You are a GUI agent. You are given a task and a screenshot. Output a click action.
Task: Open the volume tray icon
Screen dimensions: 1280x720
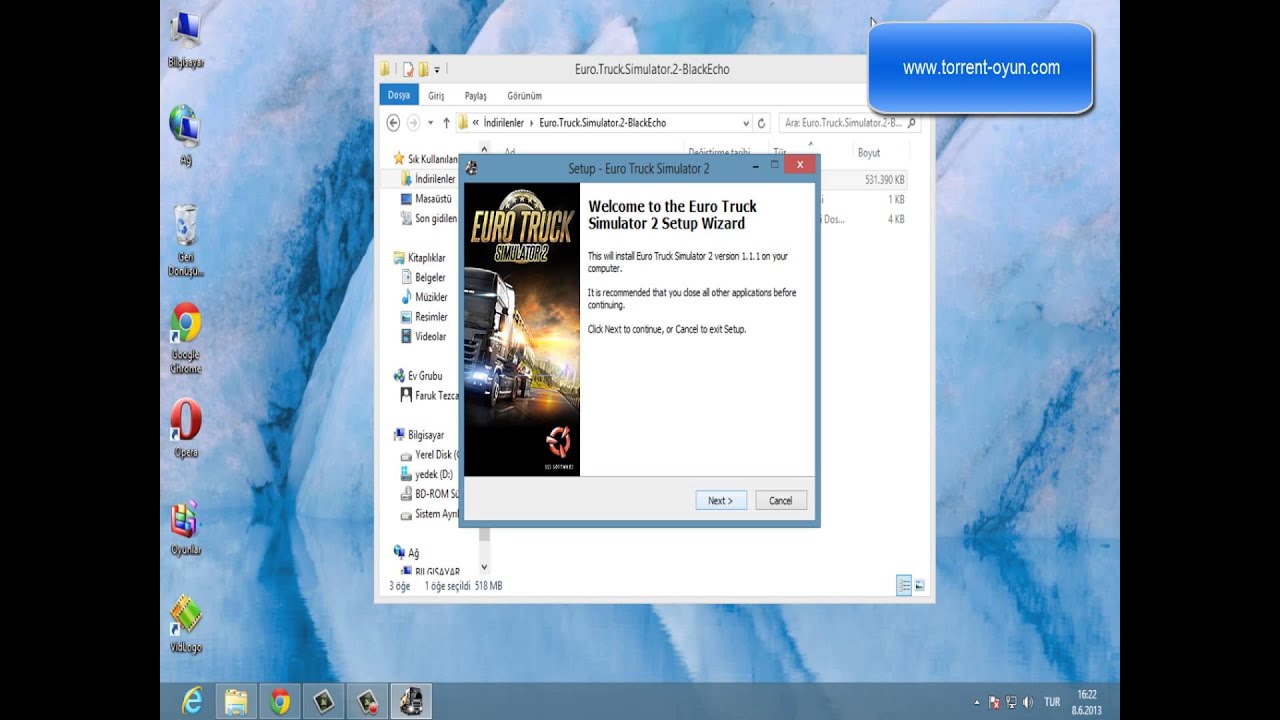tap(1028, 703)
